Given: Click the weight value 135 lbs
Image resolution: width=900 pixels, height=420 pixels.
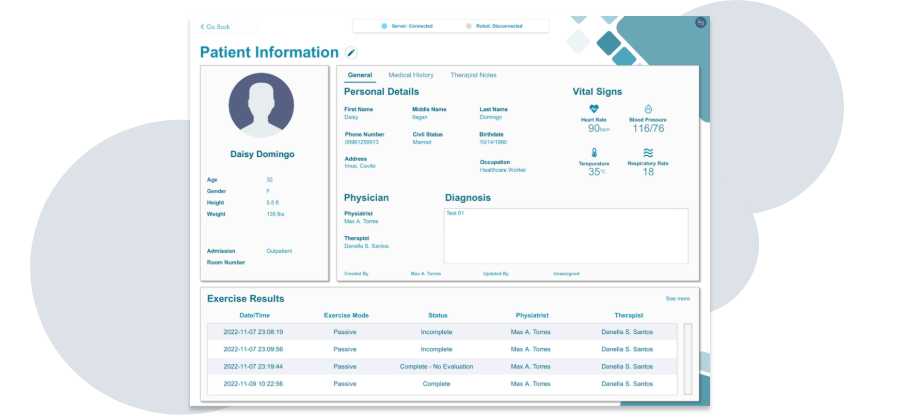Looking at the screenshot, I should click(x=275, y=214).
